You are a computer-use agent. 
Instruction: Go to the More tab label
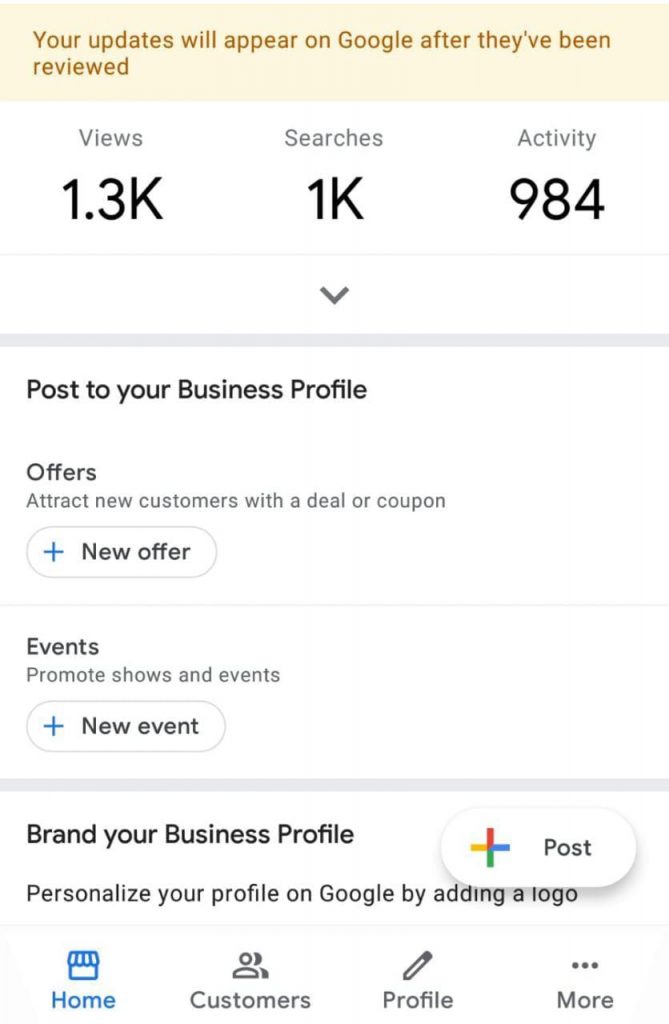pos(585,1000)
